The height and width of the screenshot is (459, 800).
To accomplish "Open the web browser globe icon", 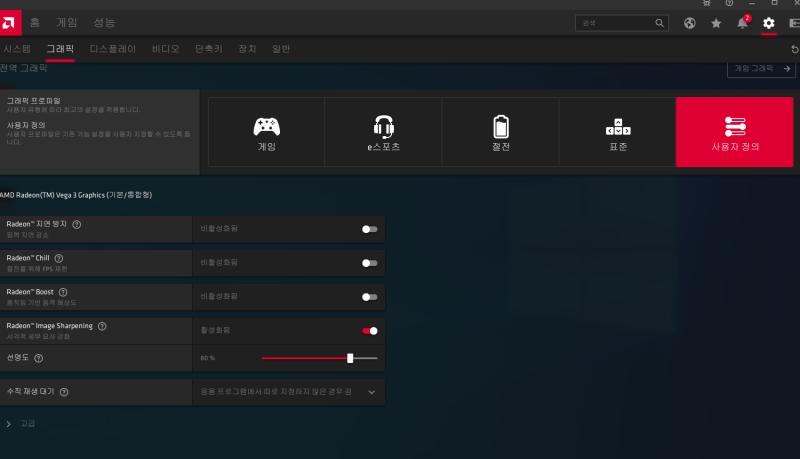I will 690,23.
